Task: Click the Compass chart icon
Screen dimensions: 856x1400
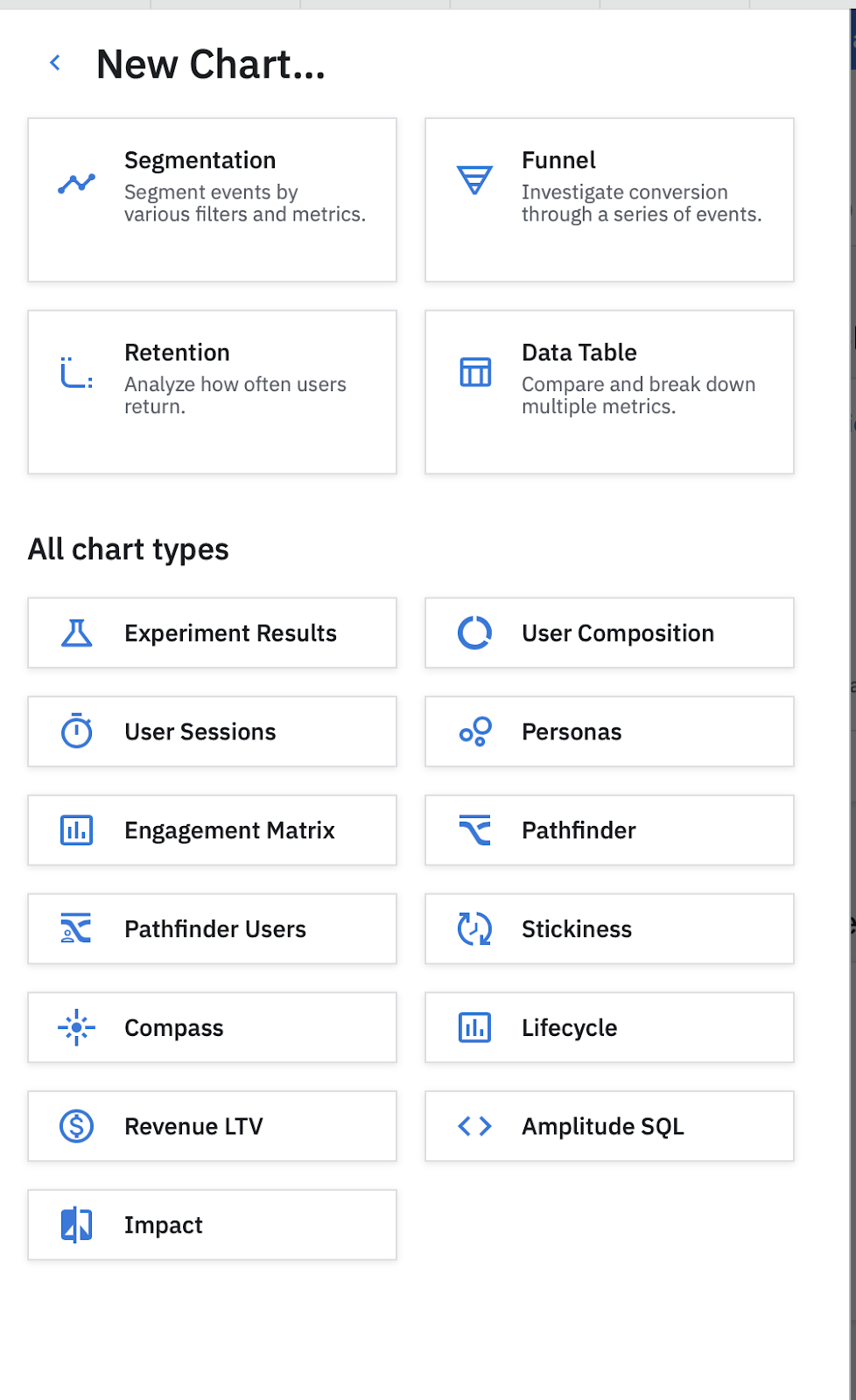Action: [x=77, y=1027]
